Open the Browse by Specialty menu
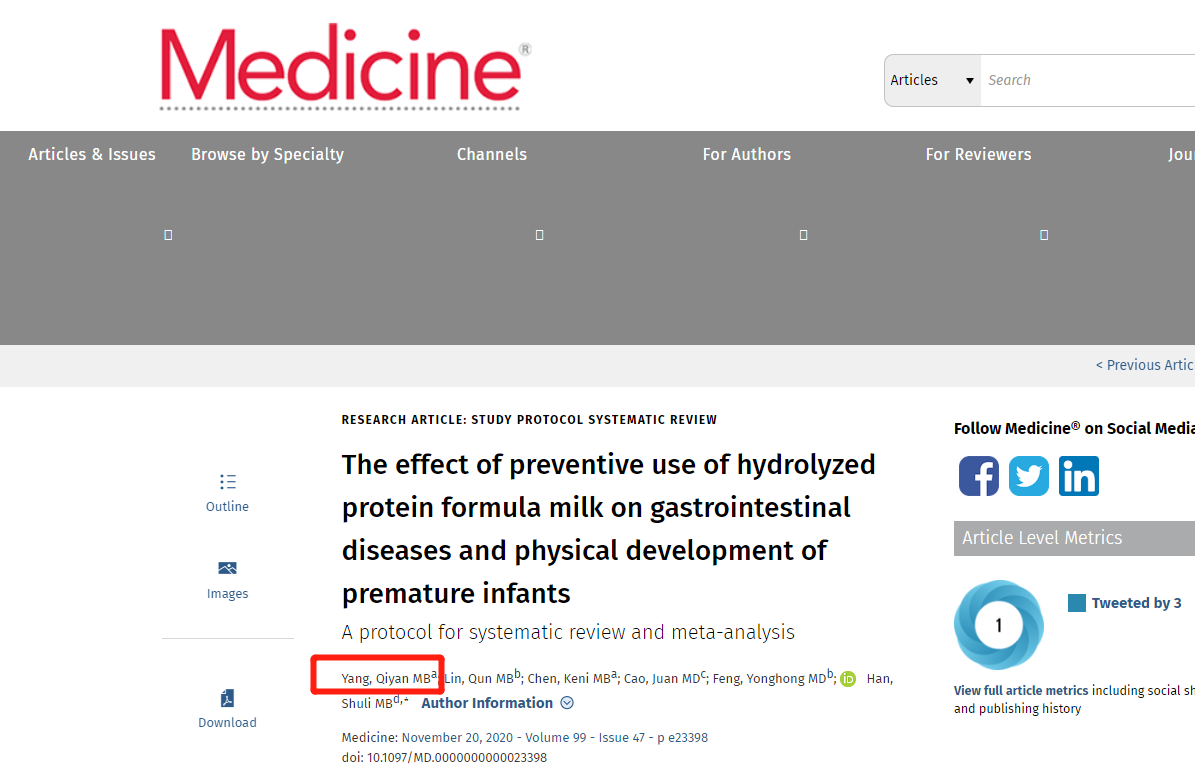1195x779 pixels. [268, 154]
